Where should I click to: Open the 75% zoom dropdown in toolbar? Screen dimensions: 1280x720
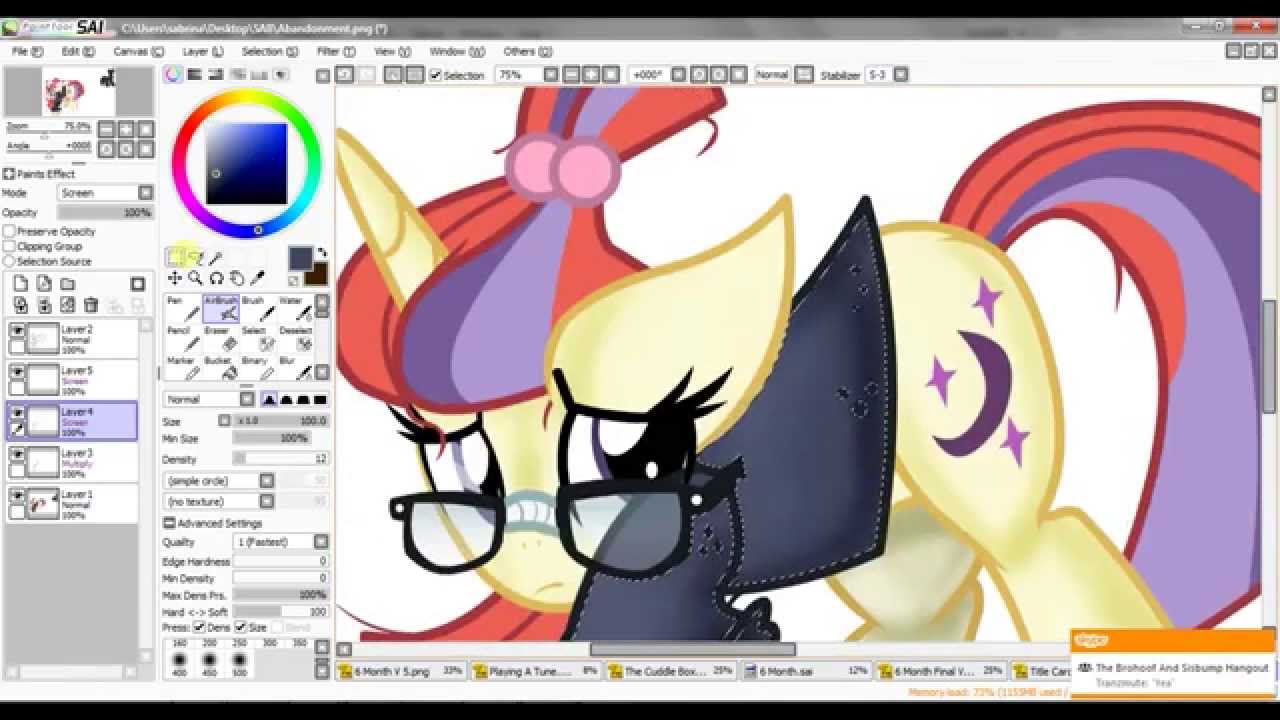click(x=527, y=75)
